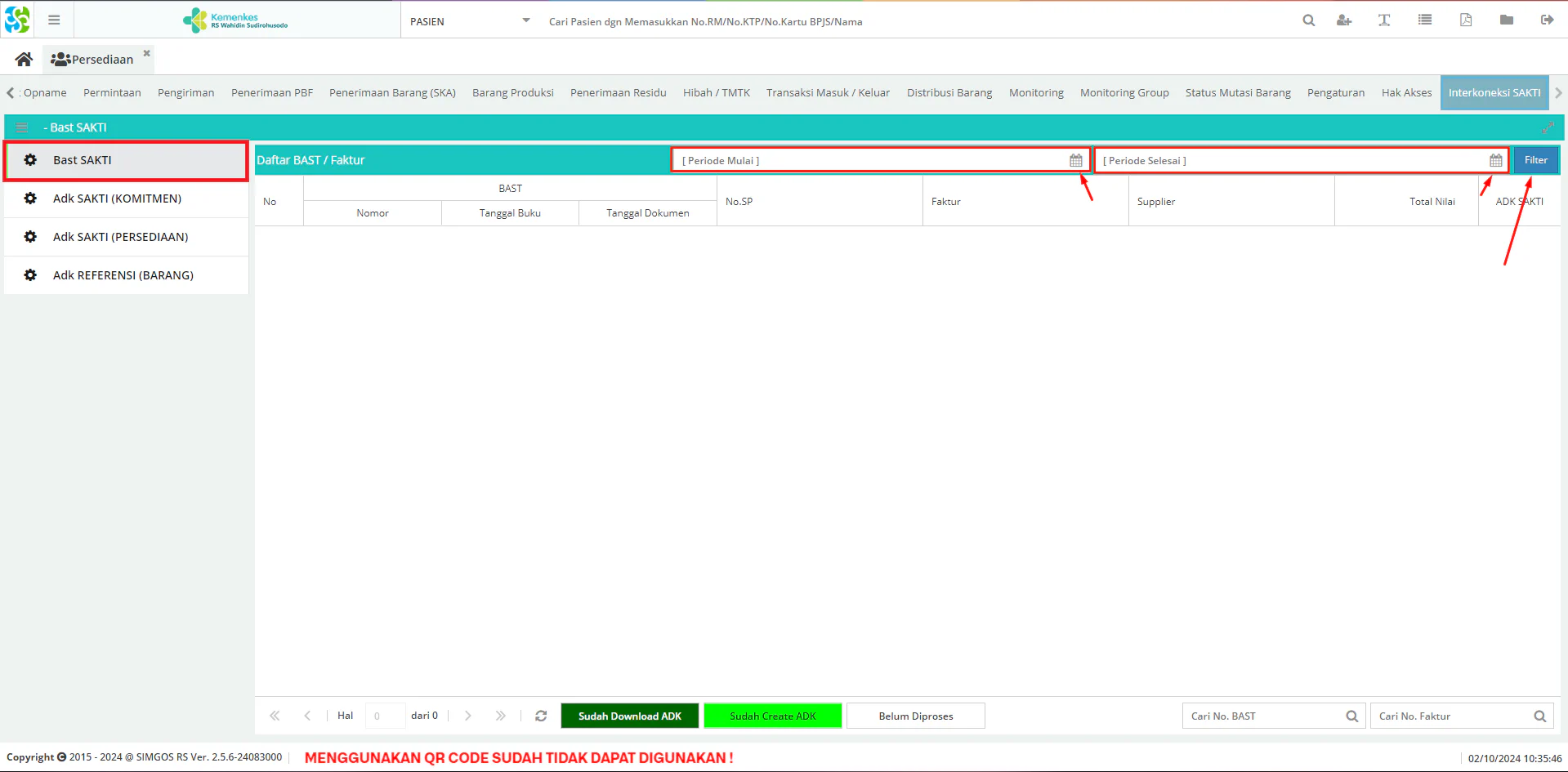Open the PDF document icon in header
Viewport: 1568px width, 772px height.
(x=1466, y=20)
